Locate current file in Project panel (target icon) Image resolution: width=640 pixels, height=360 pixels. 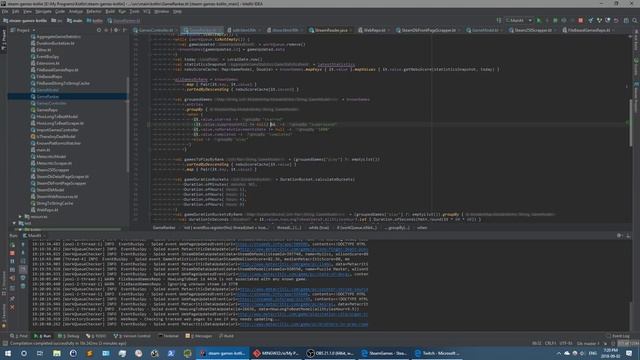[99, 30]
